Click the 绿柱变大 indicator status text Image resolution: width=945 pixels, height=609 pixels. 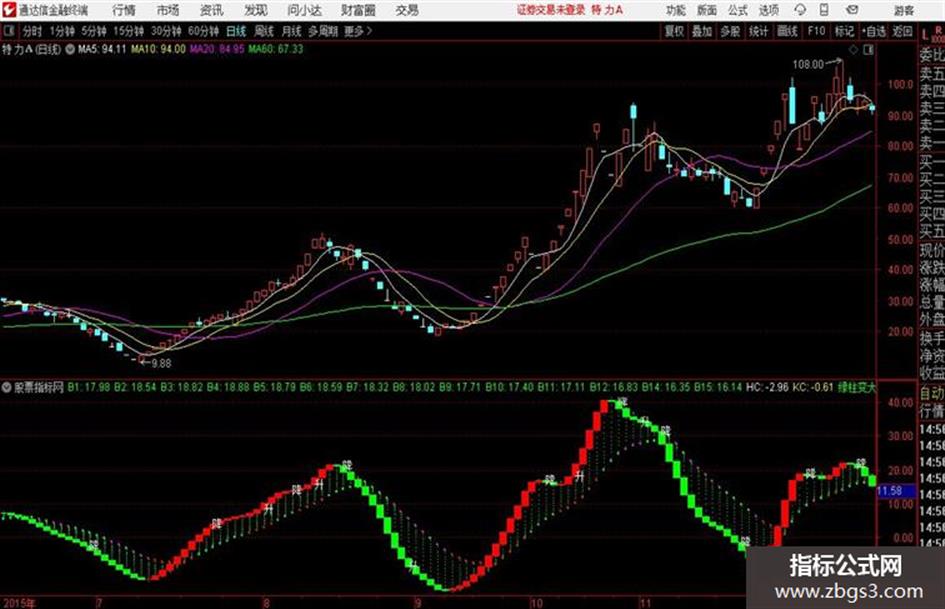pos(856,387)
